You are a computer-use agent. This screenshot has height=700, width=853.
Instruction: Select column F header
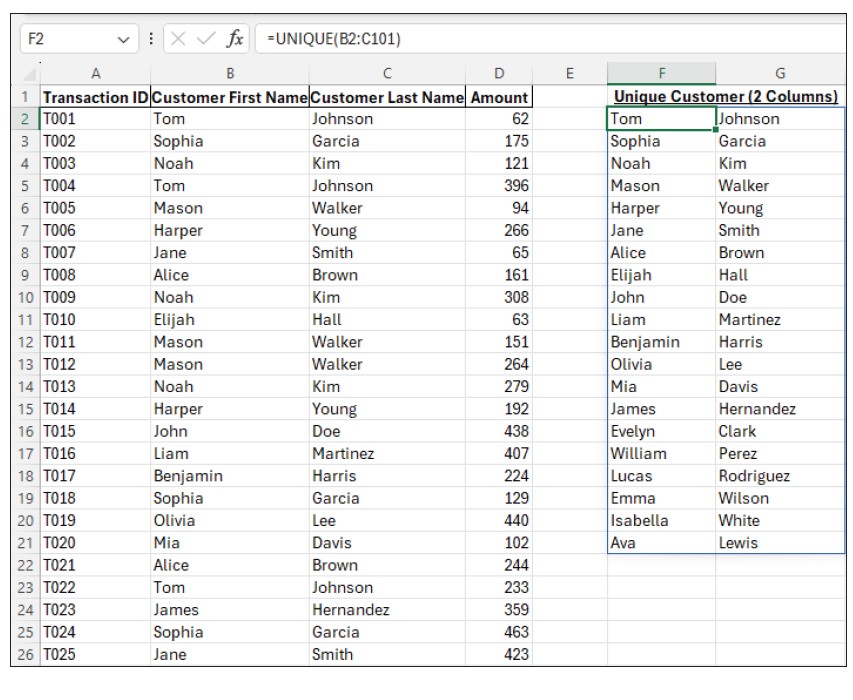(x=661, y=73)
